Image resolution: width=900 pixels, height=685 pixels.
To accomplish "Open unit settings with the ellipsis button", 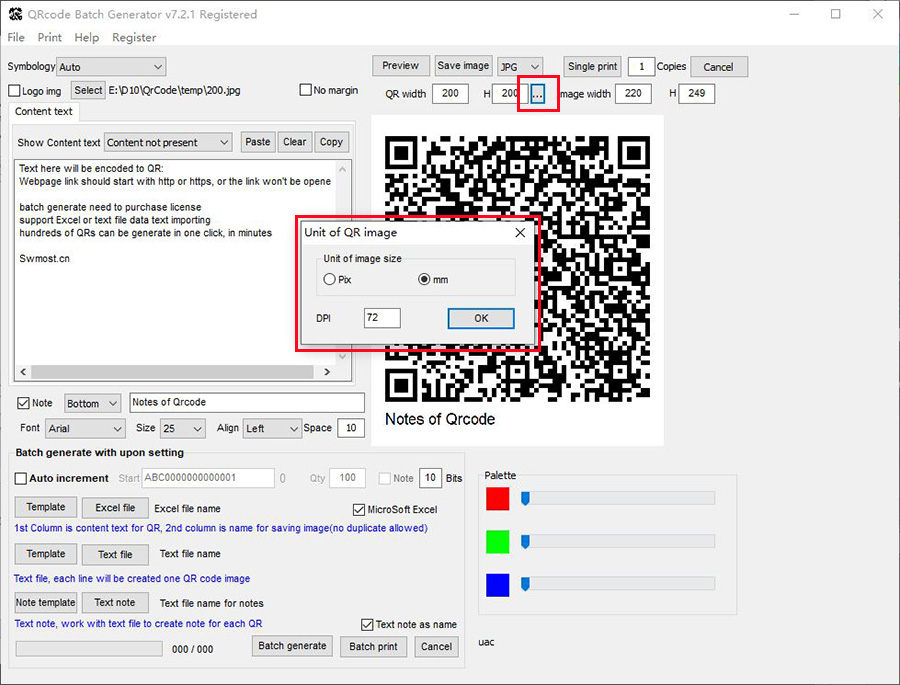I will point(537,94).
